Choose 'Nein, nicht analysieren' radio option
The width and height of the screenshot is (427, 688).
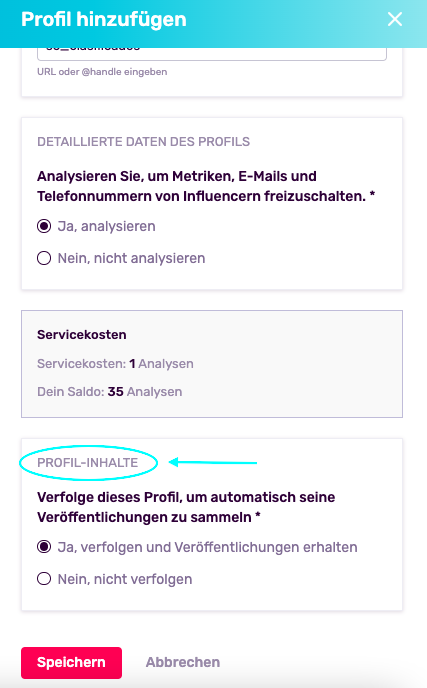point(44,258)
